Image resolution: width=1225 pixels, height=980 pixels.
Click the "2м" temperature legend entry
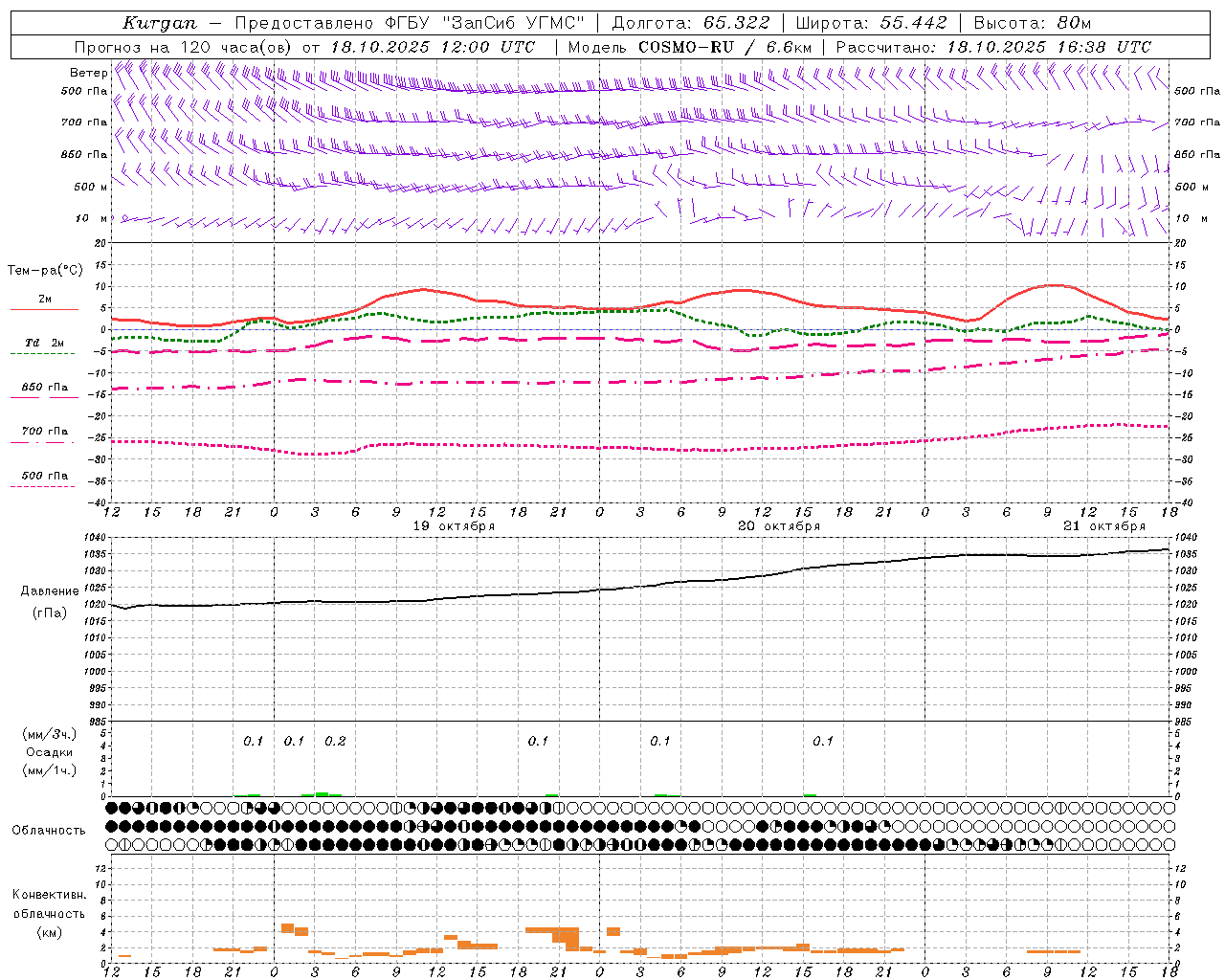coord(44,300)
